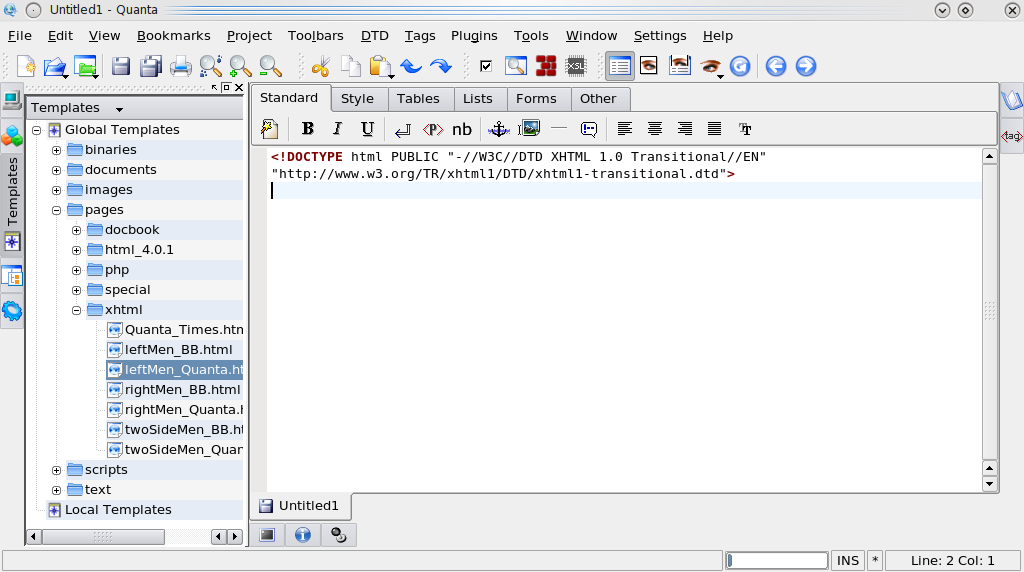
Task: Toggle the checkmark toolbar item
Action: pos(486,66)
